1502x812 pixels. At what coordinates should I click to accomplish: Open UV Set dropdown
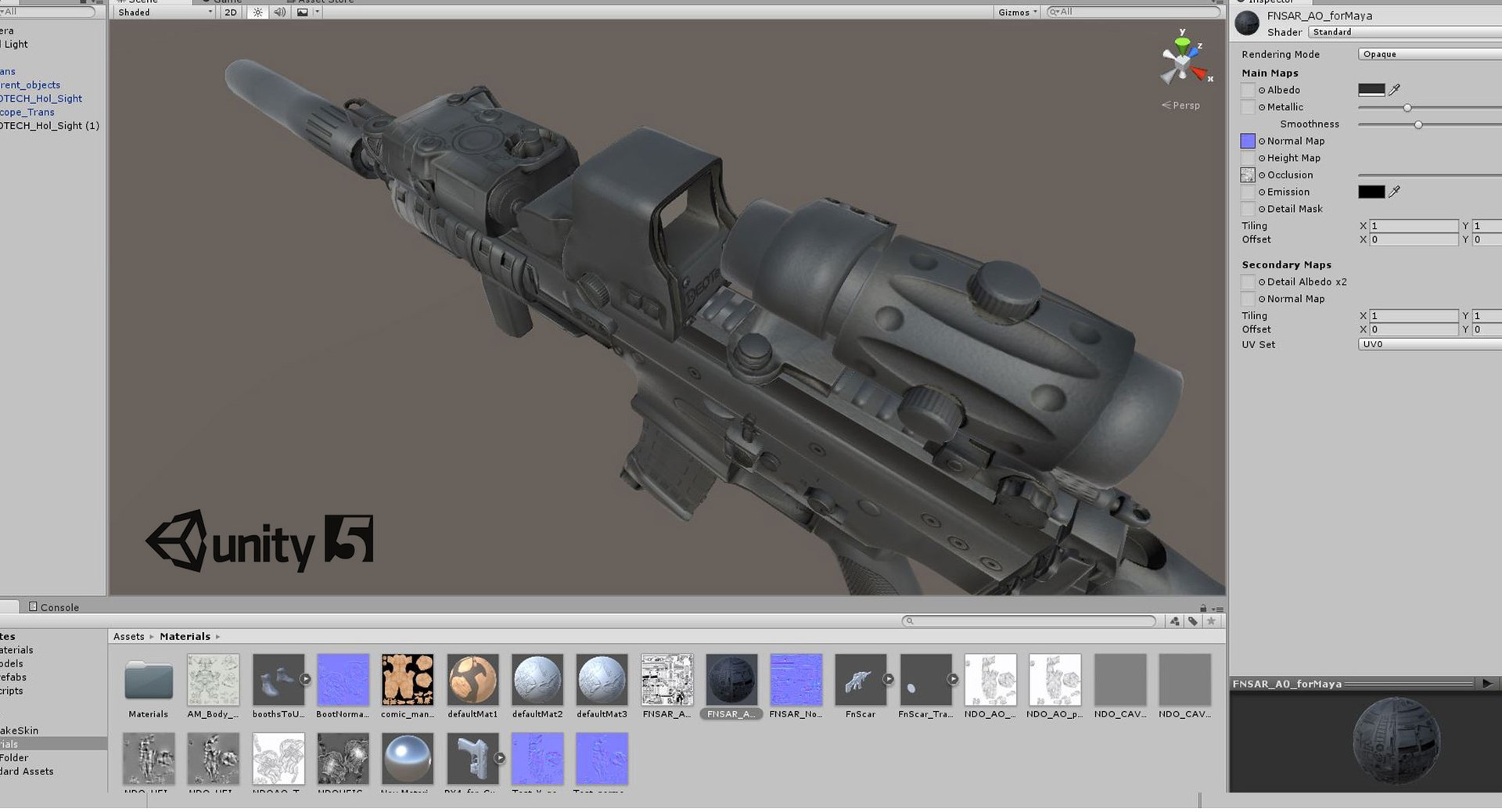(x=1430, y=344)
